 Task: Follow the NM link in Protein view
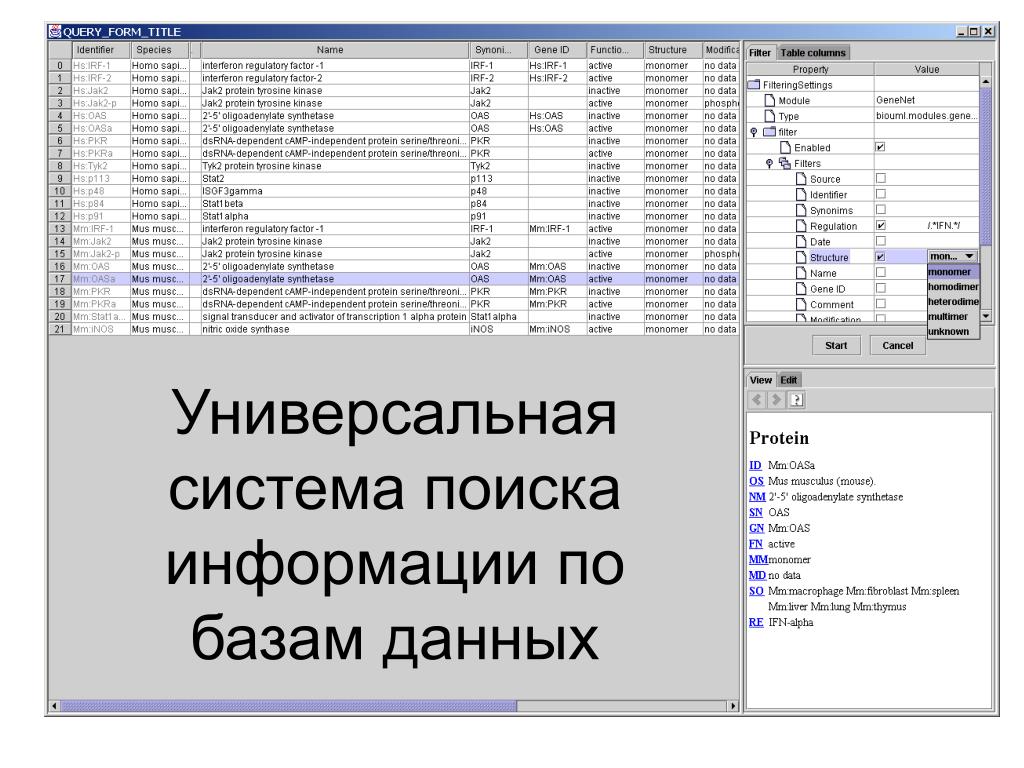[757, 497]
